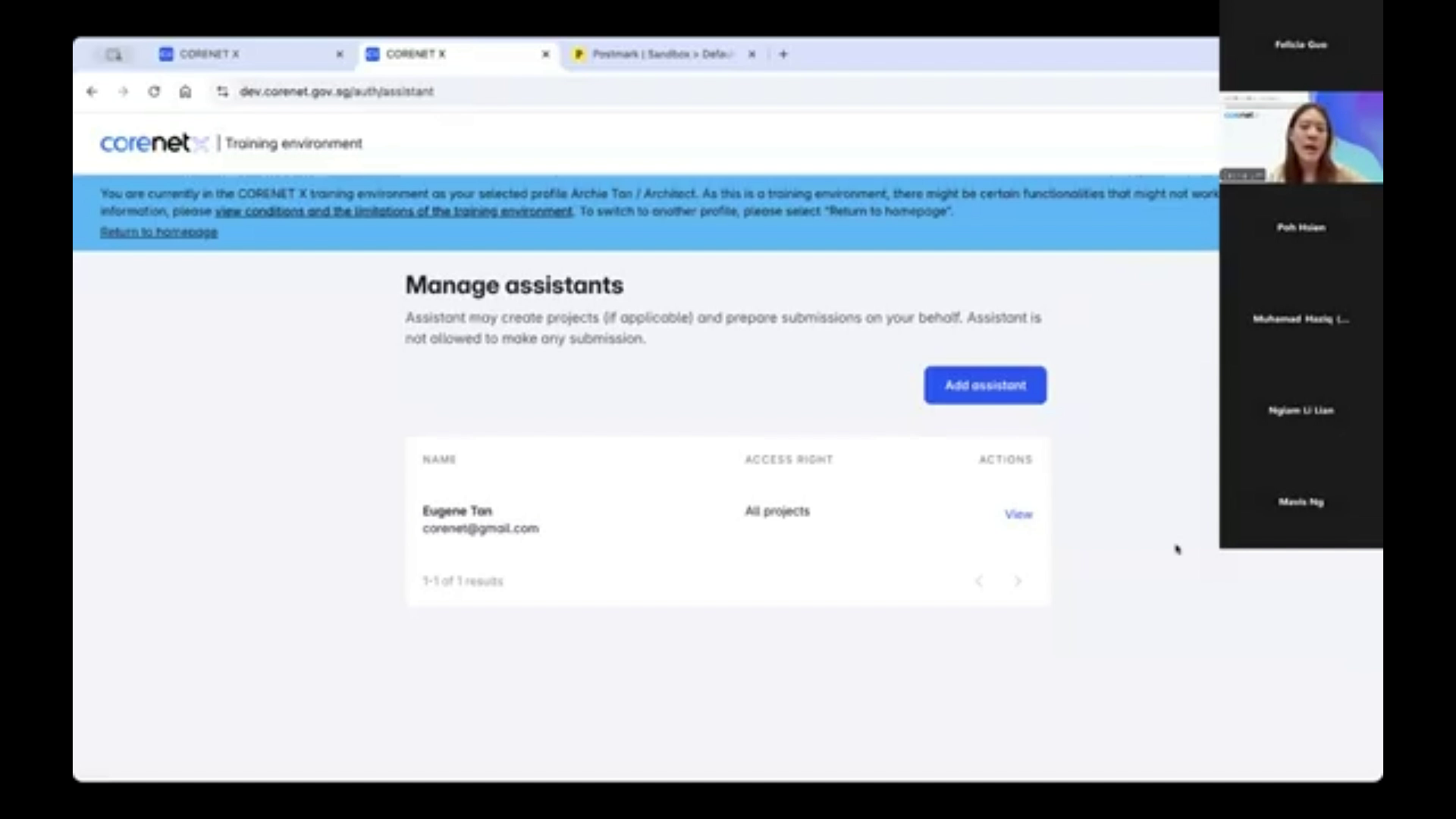Go to next results page chevron
Viewport: 1456px width, 819px height.
click(x=1018, y=581)
